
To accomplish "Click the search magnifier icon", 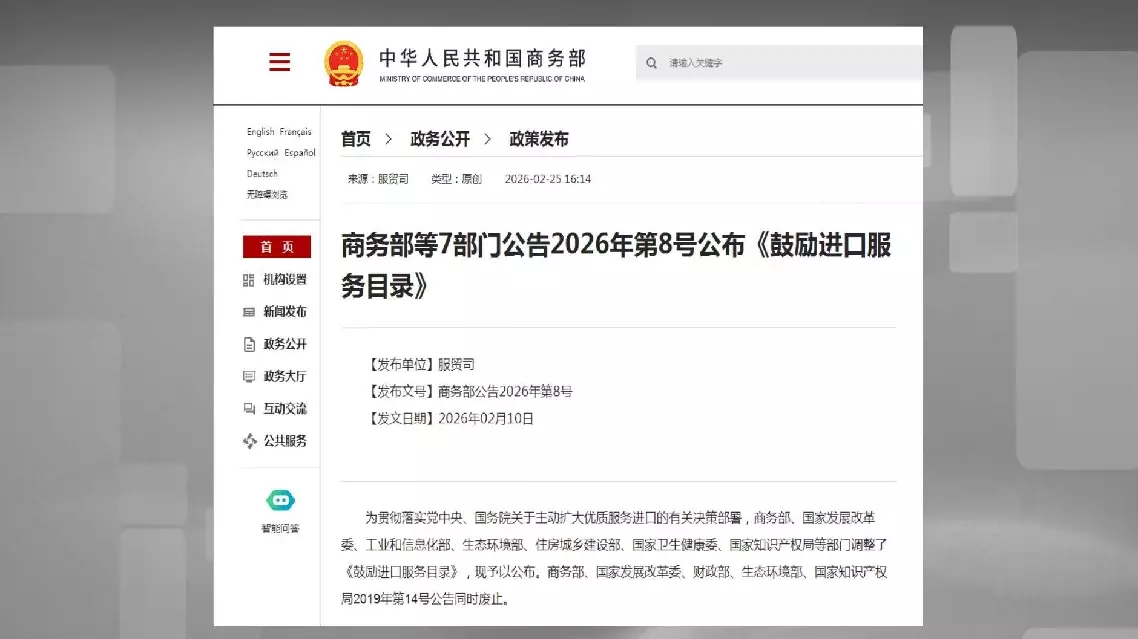I will [x=652, y=63].
